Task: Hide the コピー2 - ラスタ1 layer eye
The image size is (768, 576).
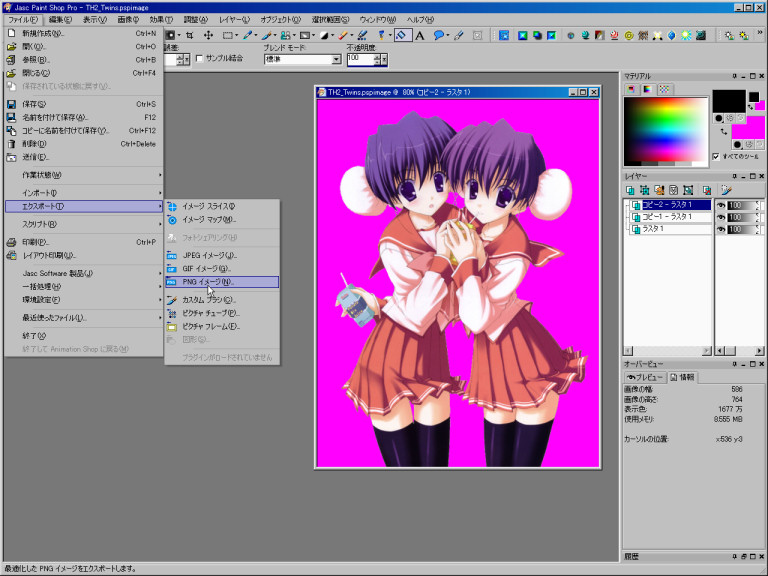Action: point(721,205)
